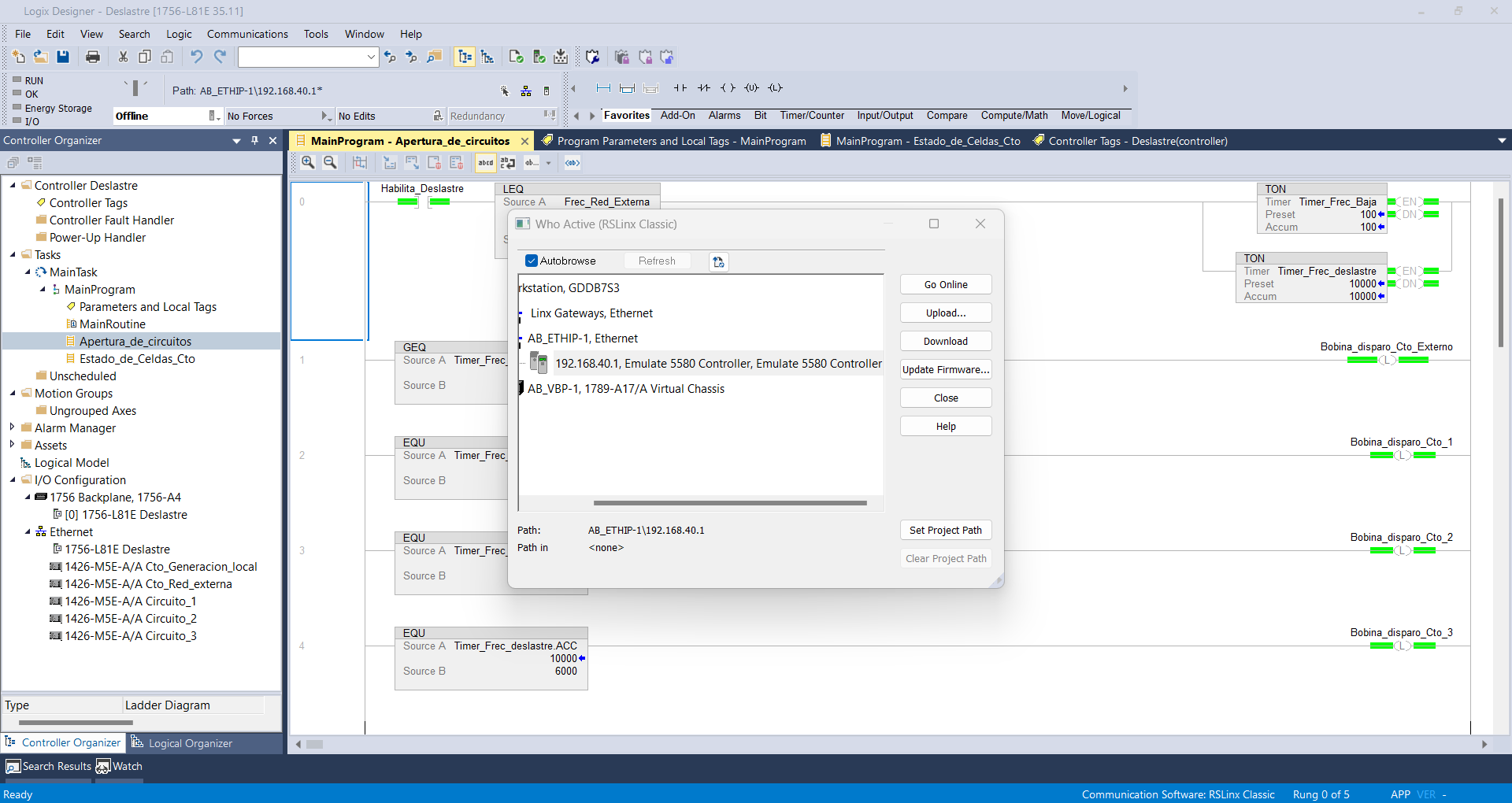
Task: Insert an Examine On (XIC) contact
Action: click(x=680, y=88)
